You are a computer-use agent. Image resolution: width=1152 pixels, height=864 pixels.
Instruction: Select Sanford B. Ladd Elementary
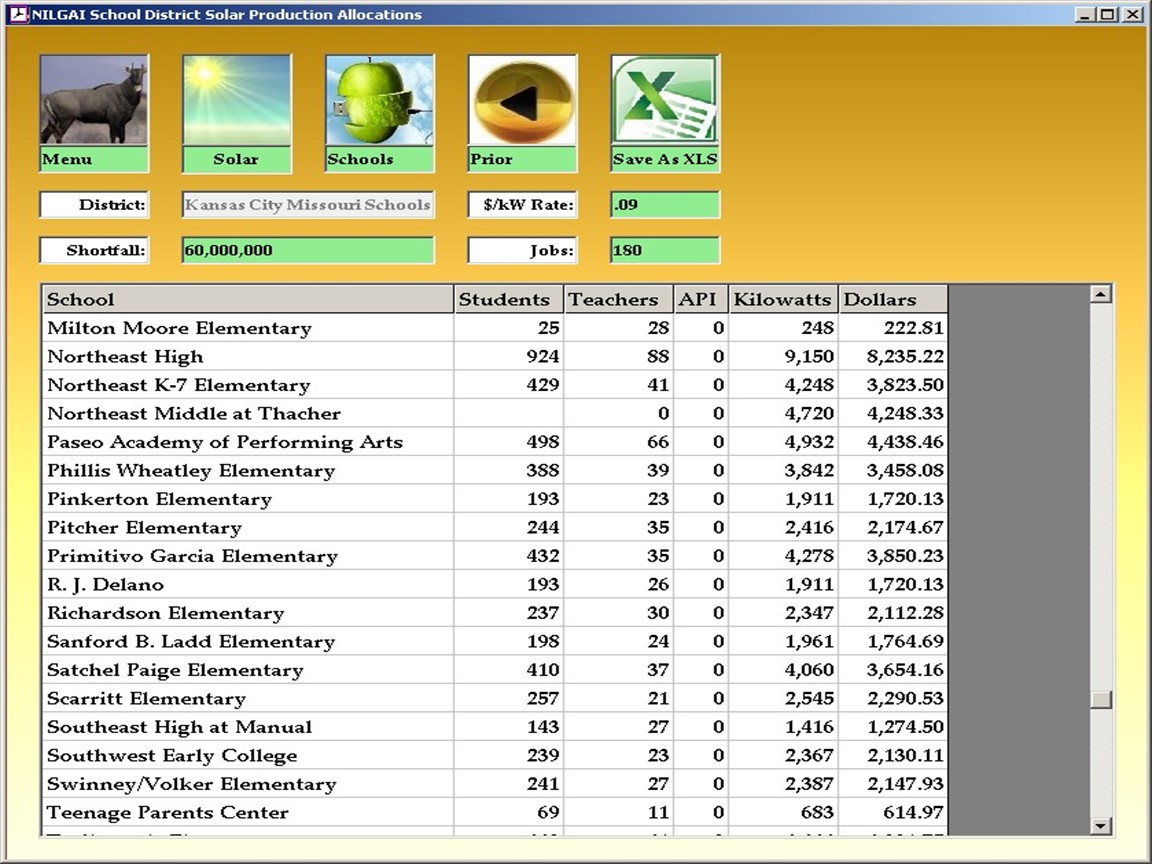point(494,641)
